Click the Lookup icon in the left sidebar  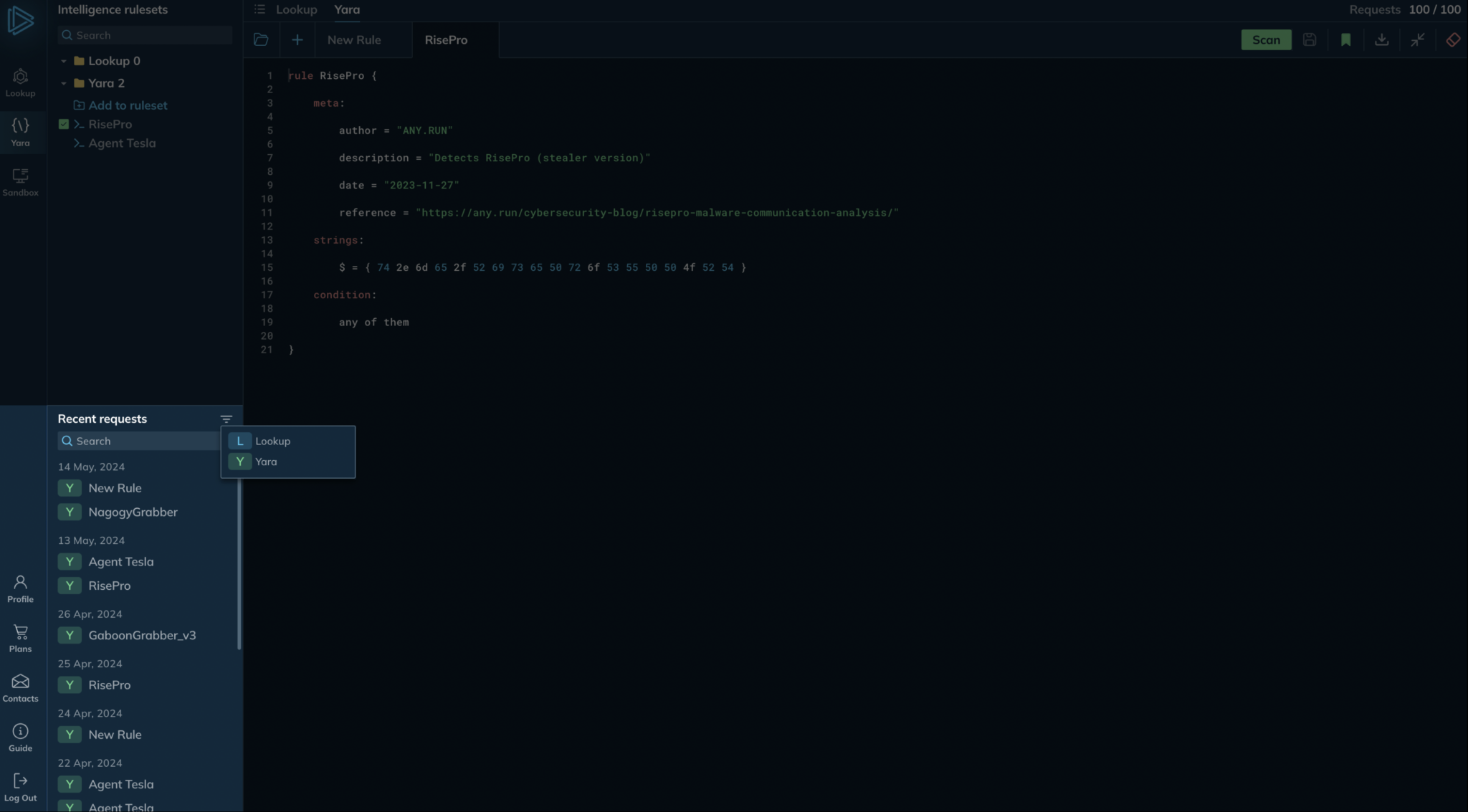pos(20,82)
